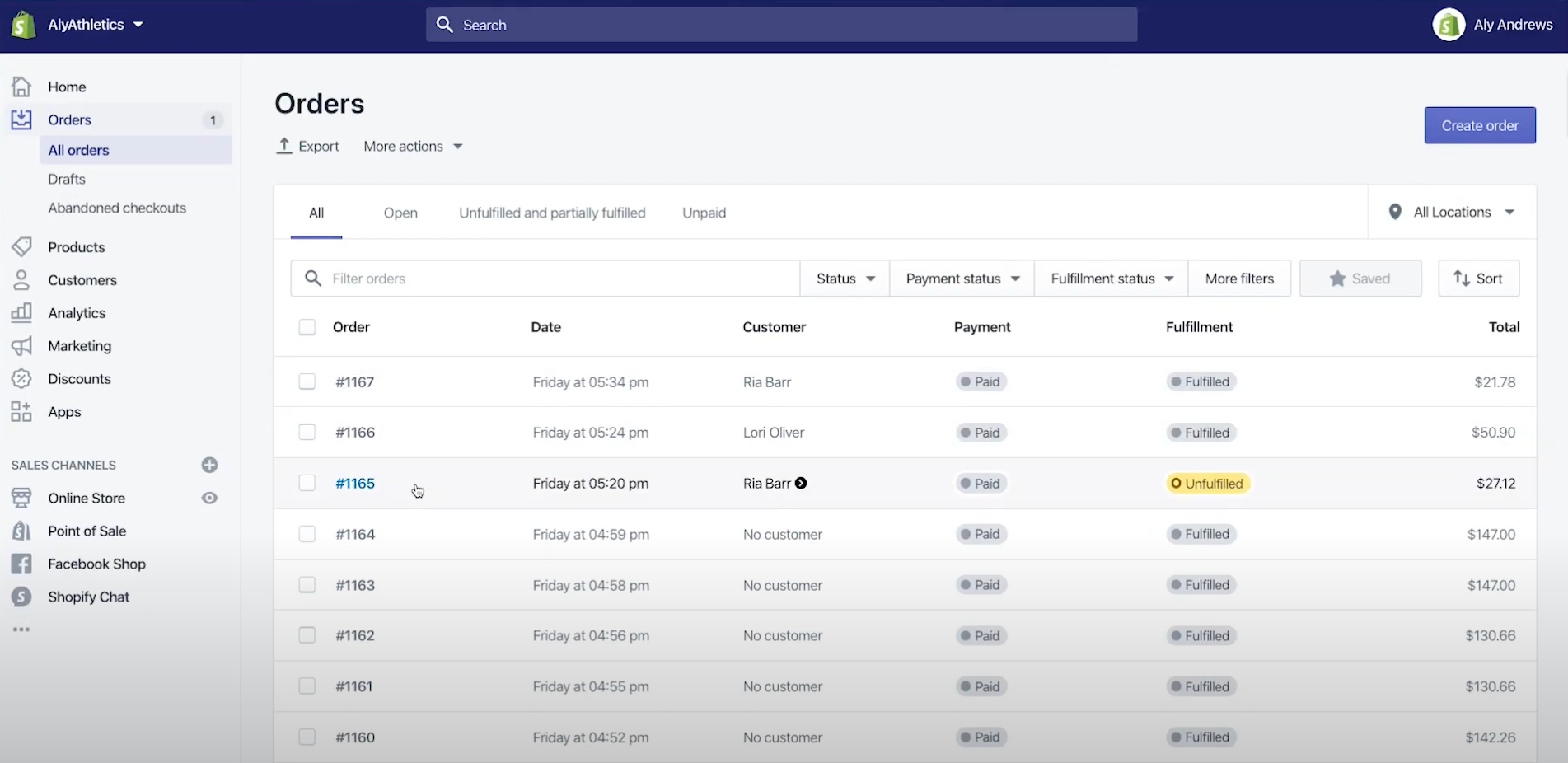
Task: Click the Filter orders input field
Action: pos(545,279)
